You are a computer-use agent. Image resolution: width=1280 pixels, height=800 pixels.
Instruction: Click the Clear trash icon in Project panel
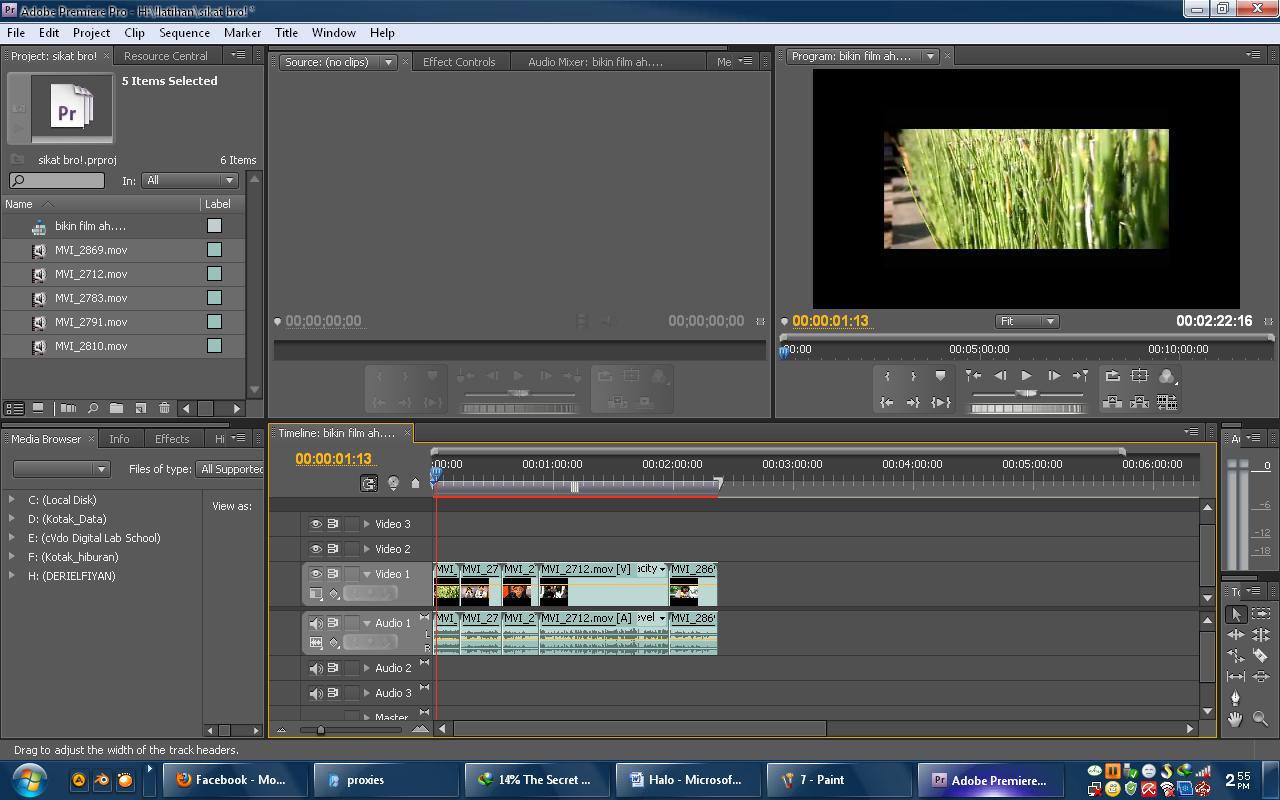click(x=165, y=408)
